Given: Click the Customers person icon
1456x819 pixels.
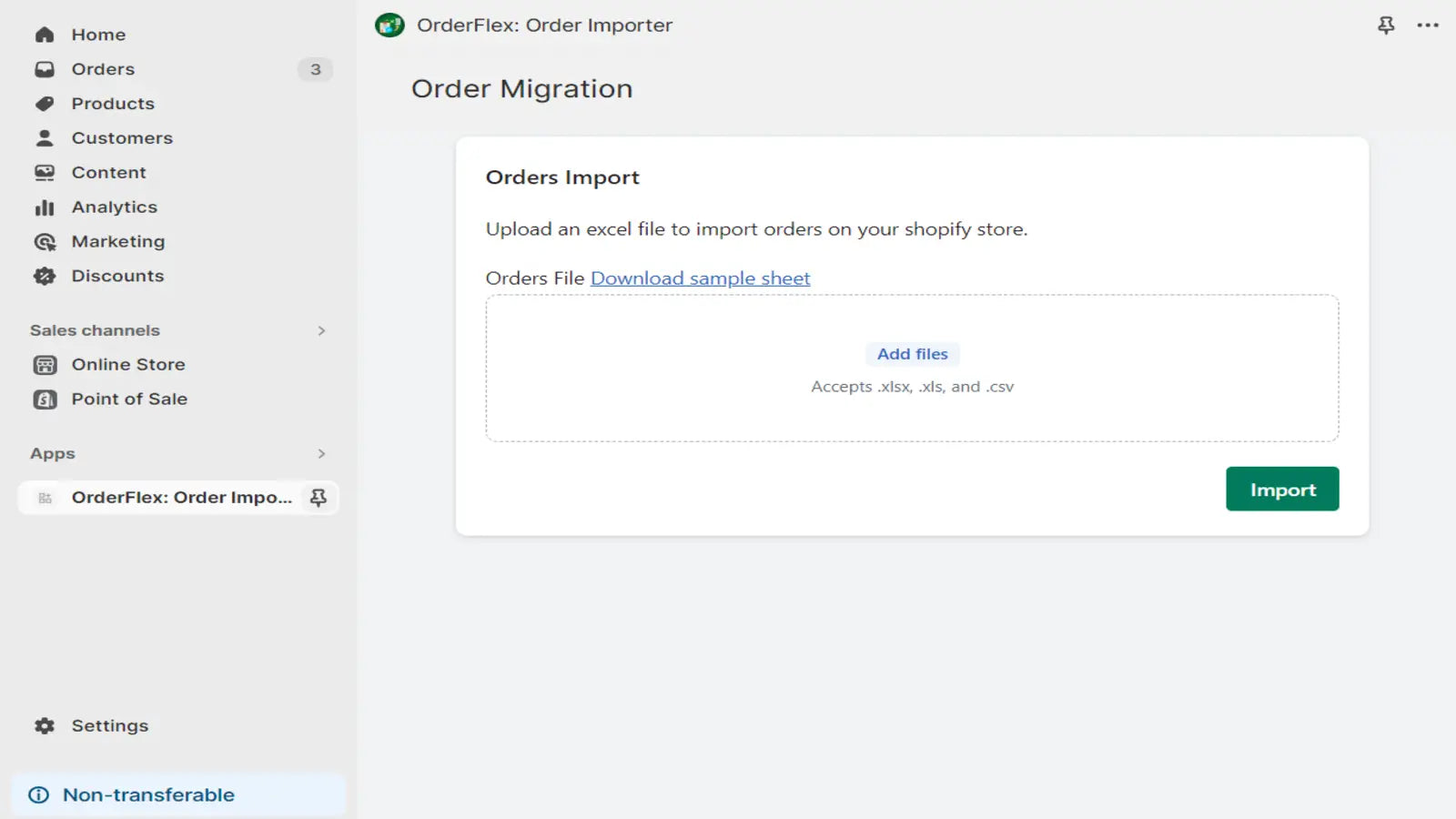Looking at the screenshot, I should (45, 138).
